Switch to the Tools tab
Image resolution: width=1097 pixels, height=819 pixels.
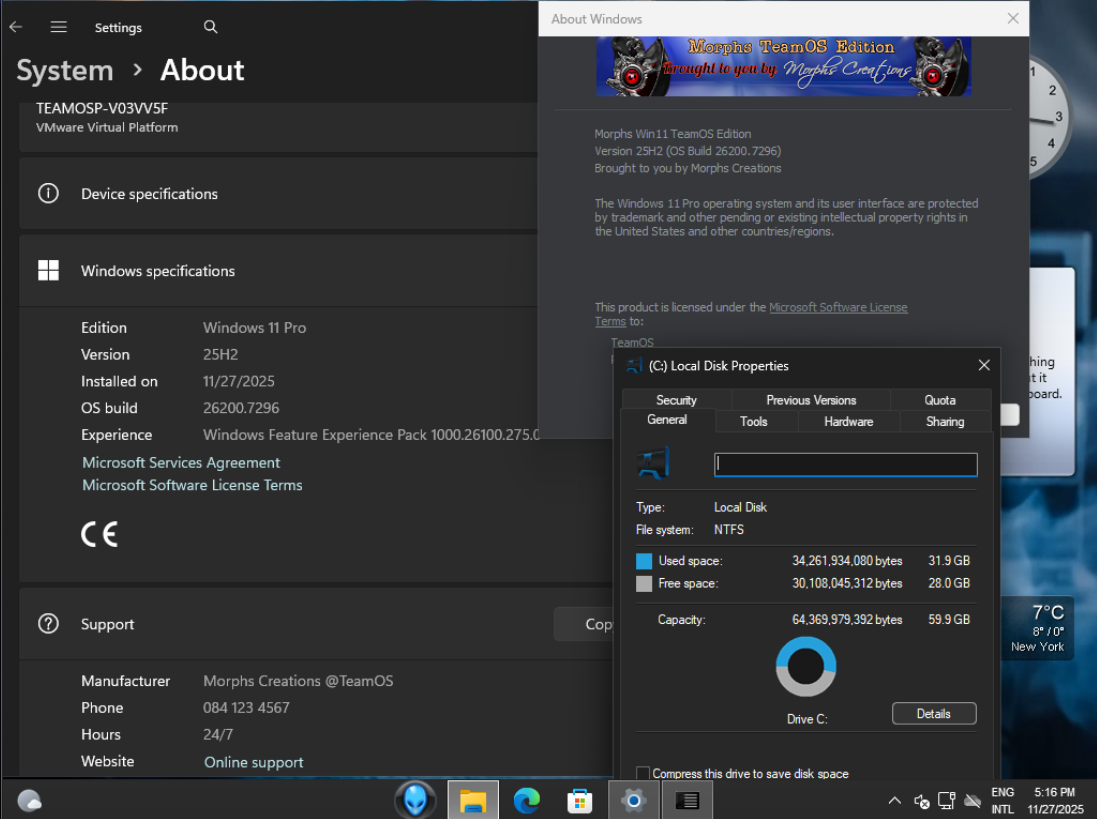(x=754, y=422)
